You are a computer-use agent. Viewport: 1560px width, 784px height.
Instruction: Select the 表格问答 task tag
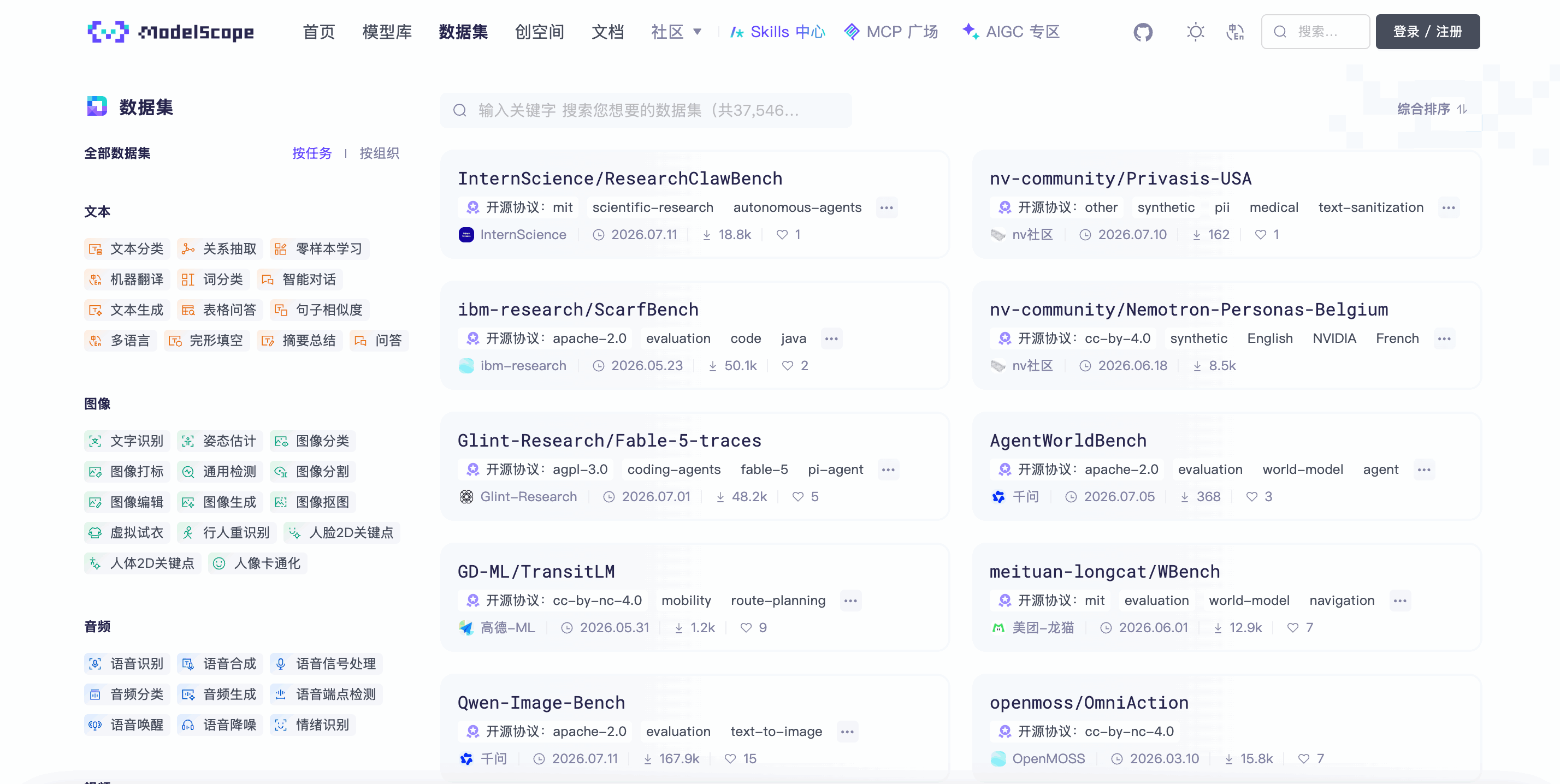220,310
